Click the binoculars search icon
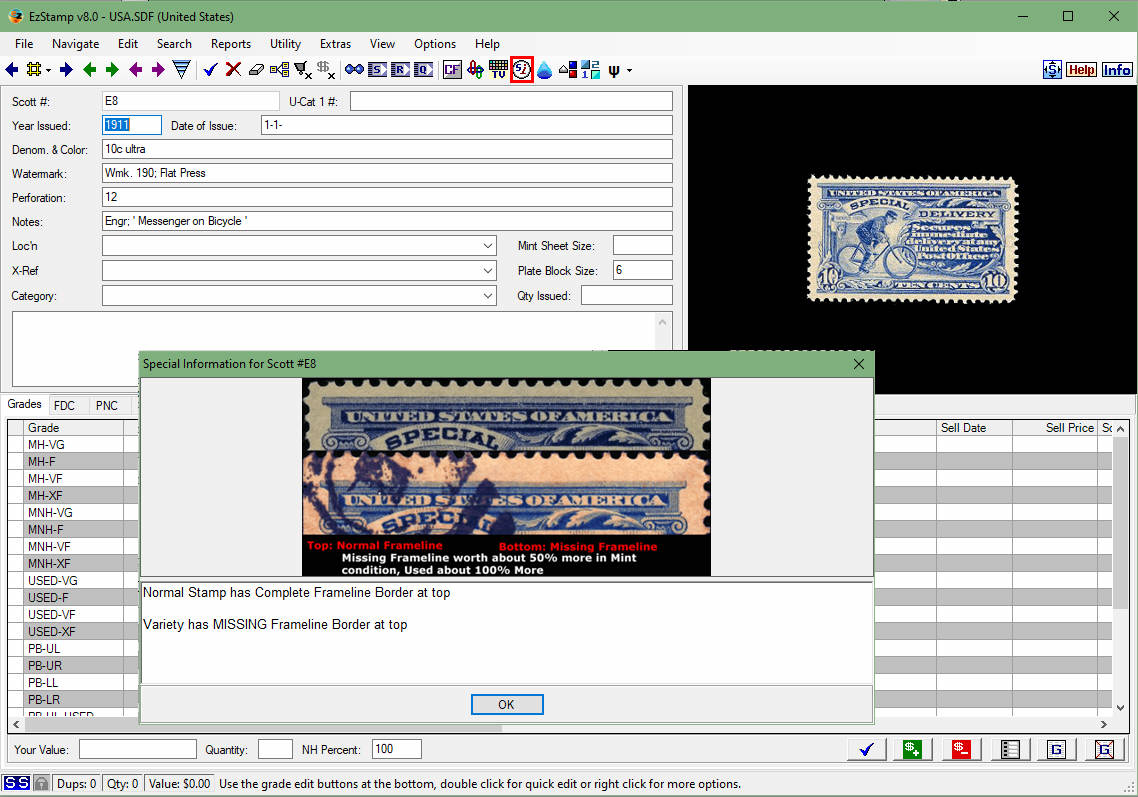The width and height of the screenshot is (1138, 797). [353, 69]
